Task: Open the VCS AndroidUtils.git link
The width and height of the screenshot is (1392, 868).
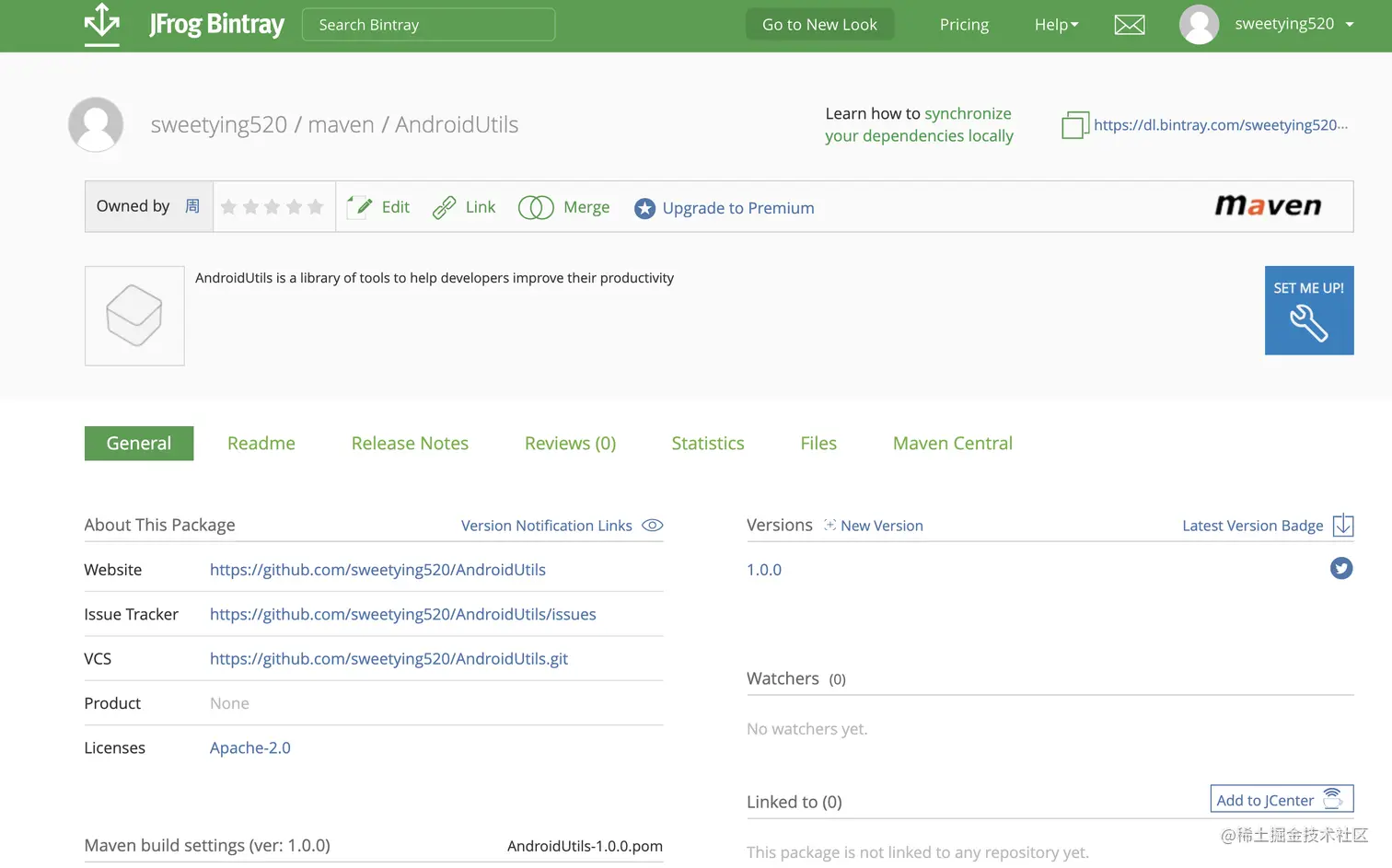Action: [x=389, y=659]
